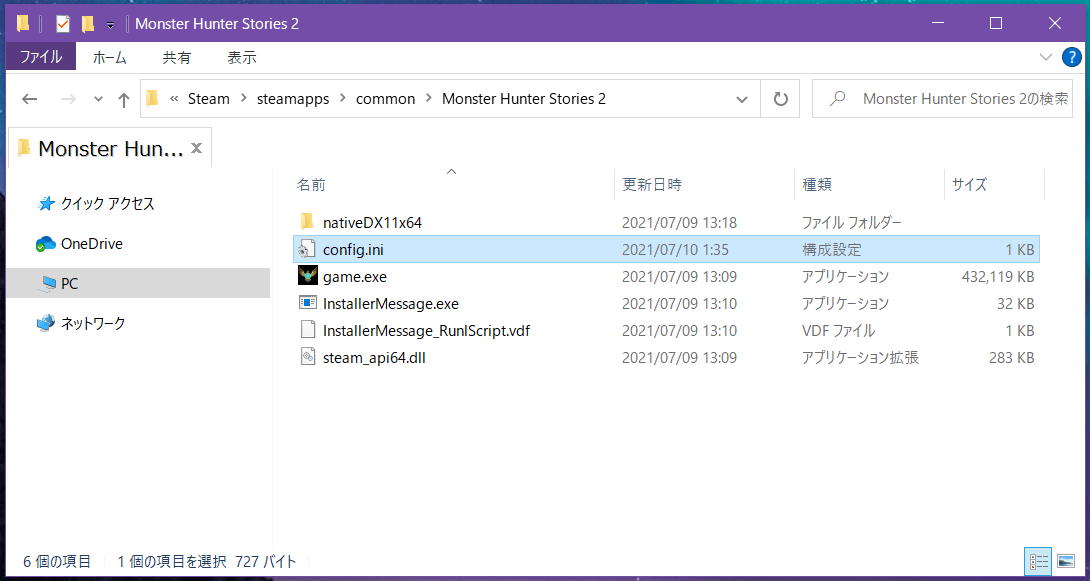The width and height of the screenshot is (1090, 581).
Task: Click the Steam breadcrumb segment
Action: click(209, 99)
